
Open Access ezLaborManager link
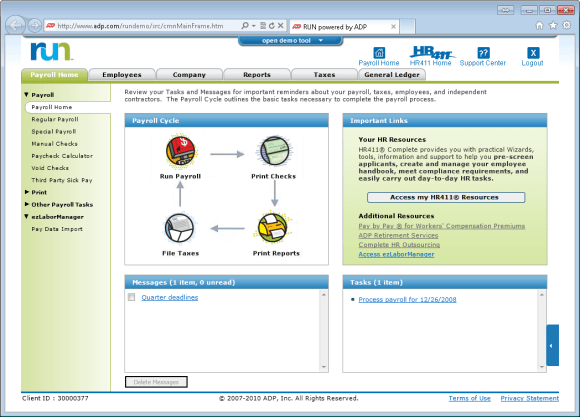(396, 254)
